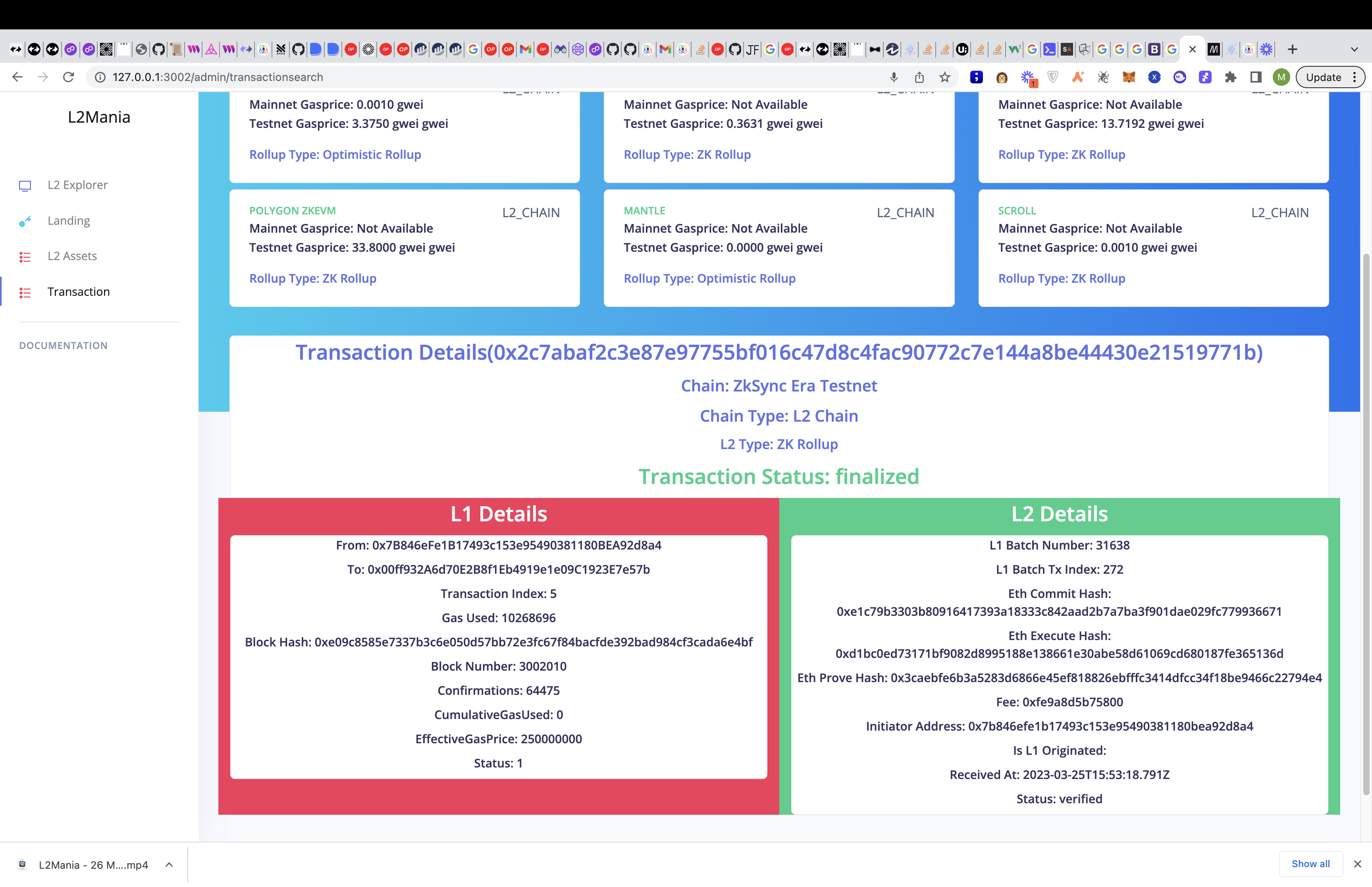This screenshot has height=887, width=1372.
Task: Switch to the Bootstrap B tab
Action: click(x=1154, y=50)
